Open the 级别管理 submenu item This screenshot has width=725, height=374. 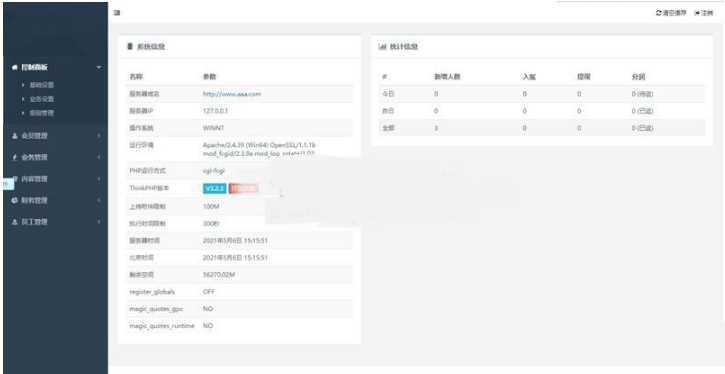point(42,113)
